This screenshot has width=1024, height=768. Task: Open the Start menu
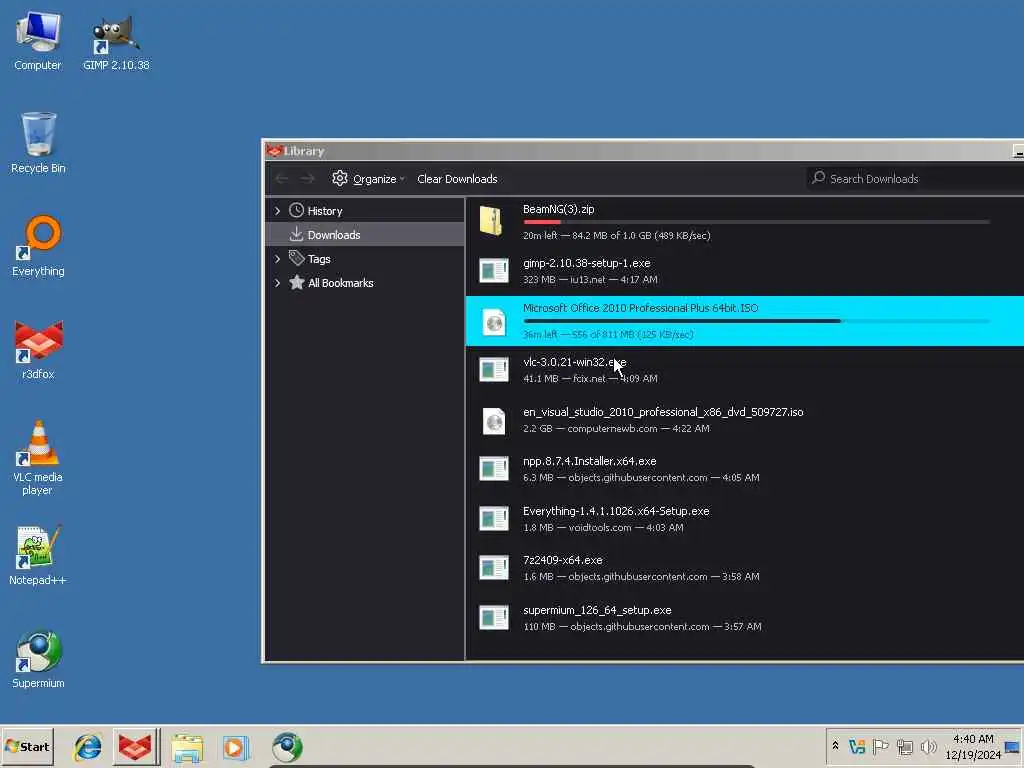(27, 746)
